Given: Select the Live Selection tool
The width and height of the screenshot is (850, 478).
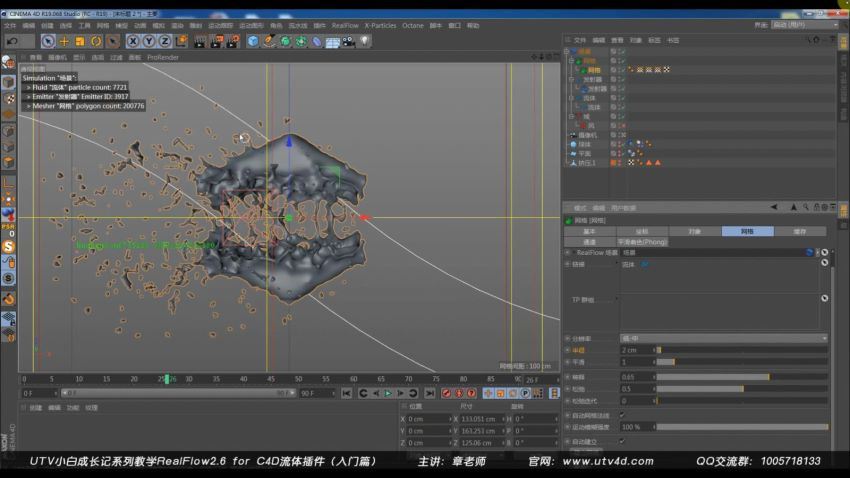Looking at the screenshot, I should coord(48,41).
